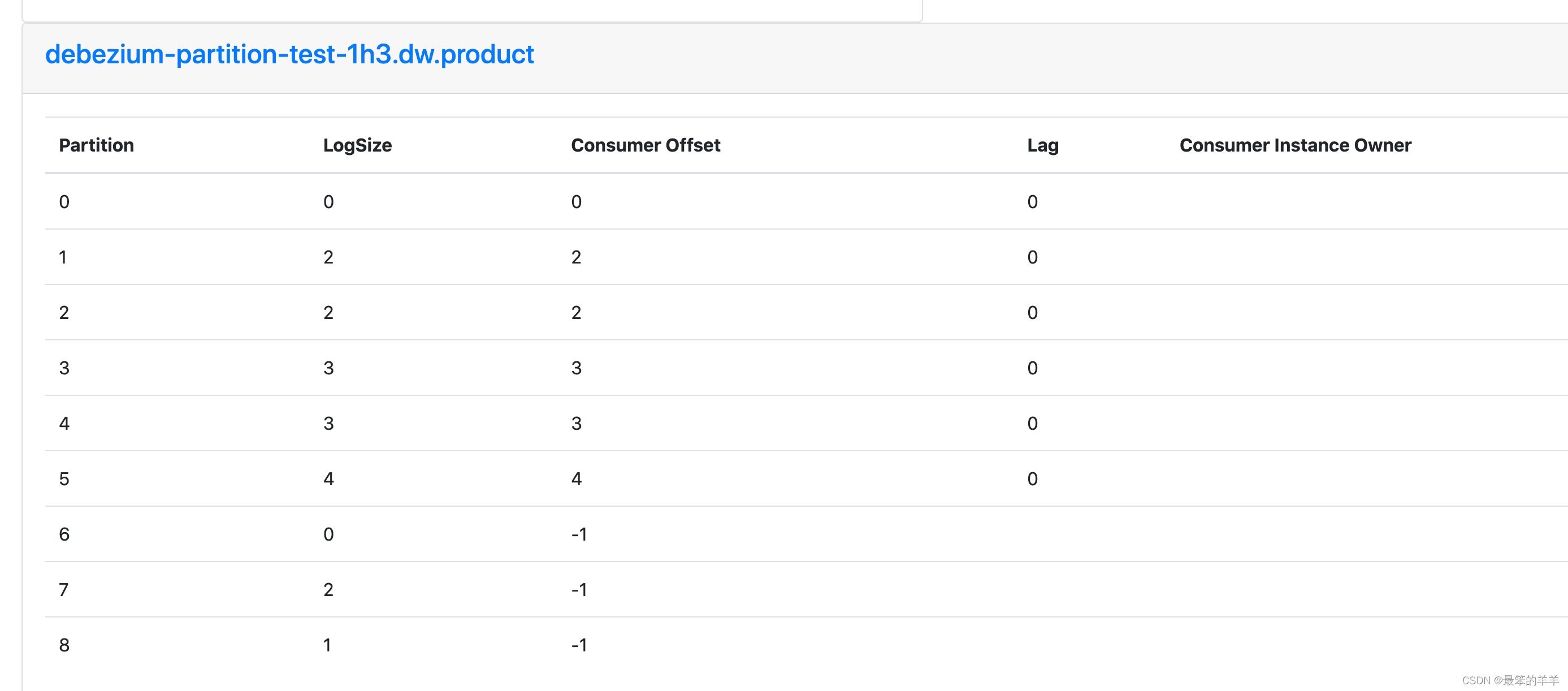
Task: Click the LogSize value for partition 2
Action: pos(328,313)
